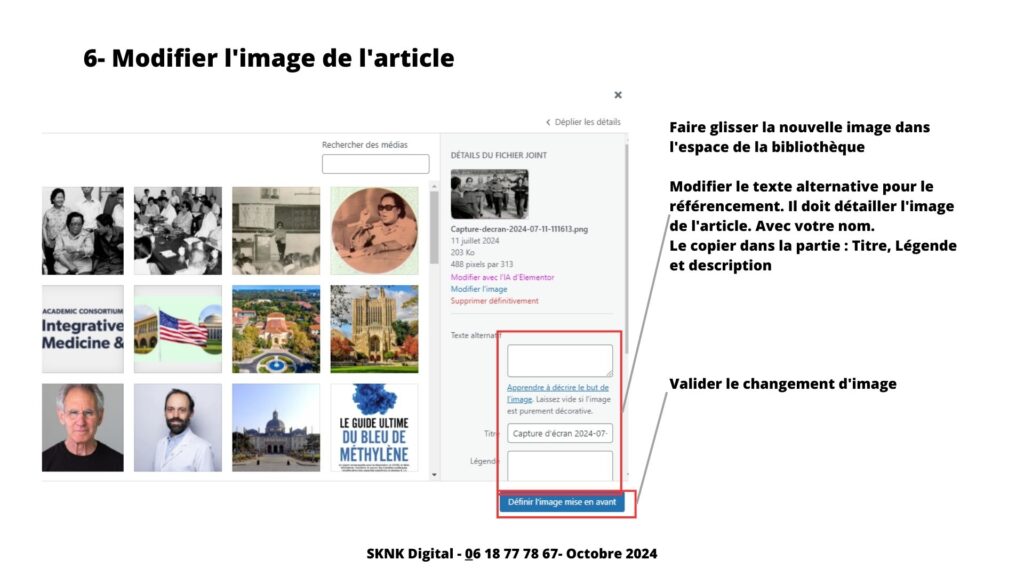Click into the Titre input field
Screen dimensions: 1024x576
click(559, 434)
